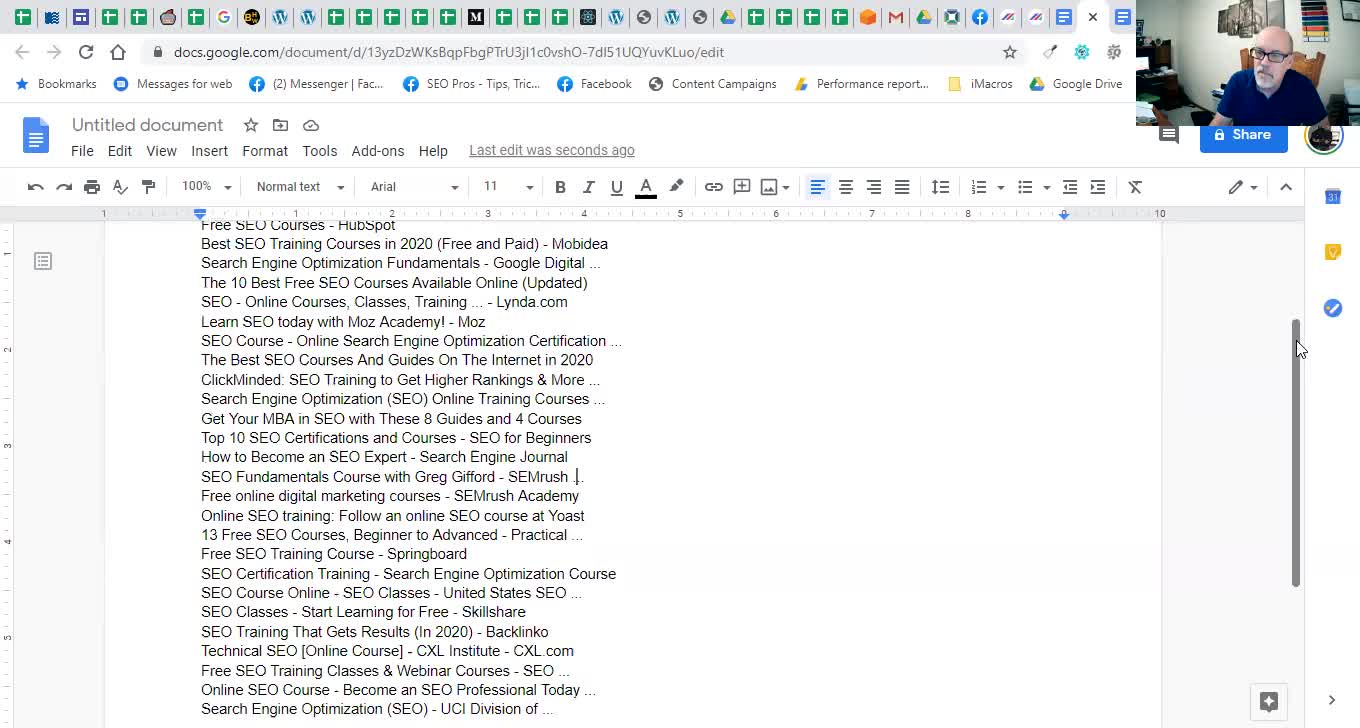The width and height of the screenshot is (1360, 728).
Task: Open the Google Drive bookmark
Action: (1076, 84)
